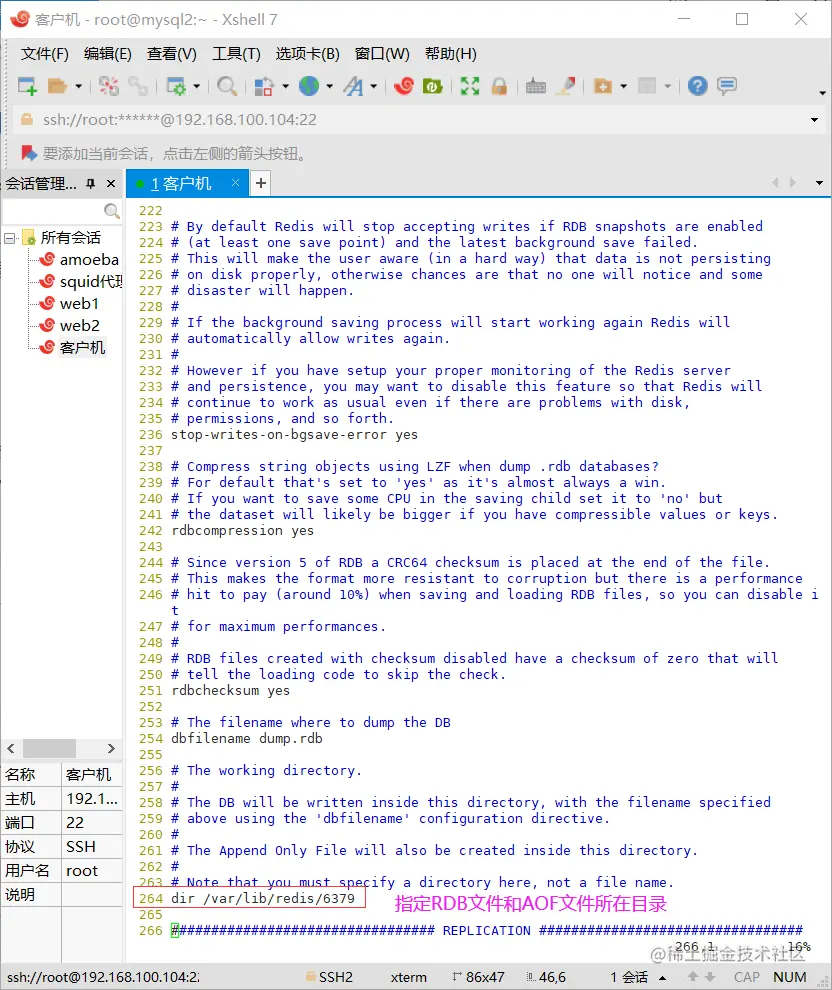Click the new folder transfer icon

click(x=603, y=86)
